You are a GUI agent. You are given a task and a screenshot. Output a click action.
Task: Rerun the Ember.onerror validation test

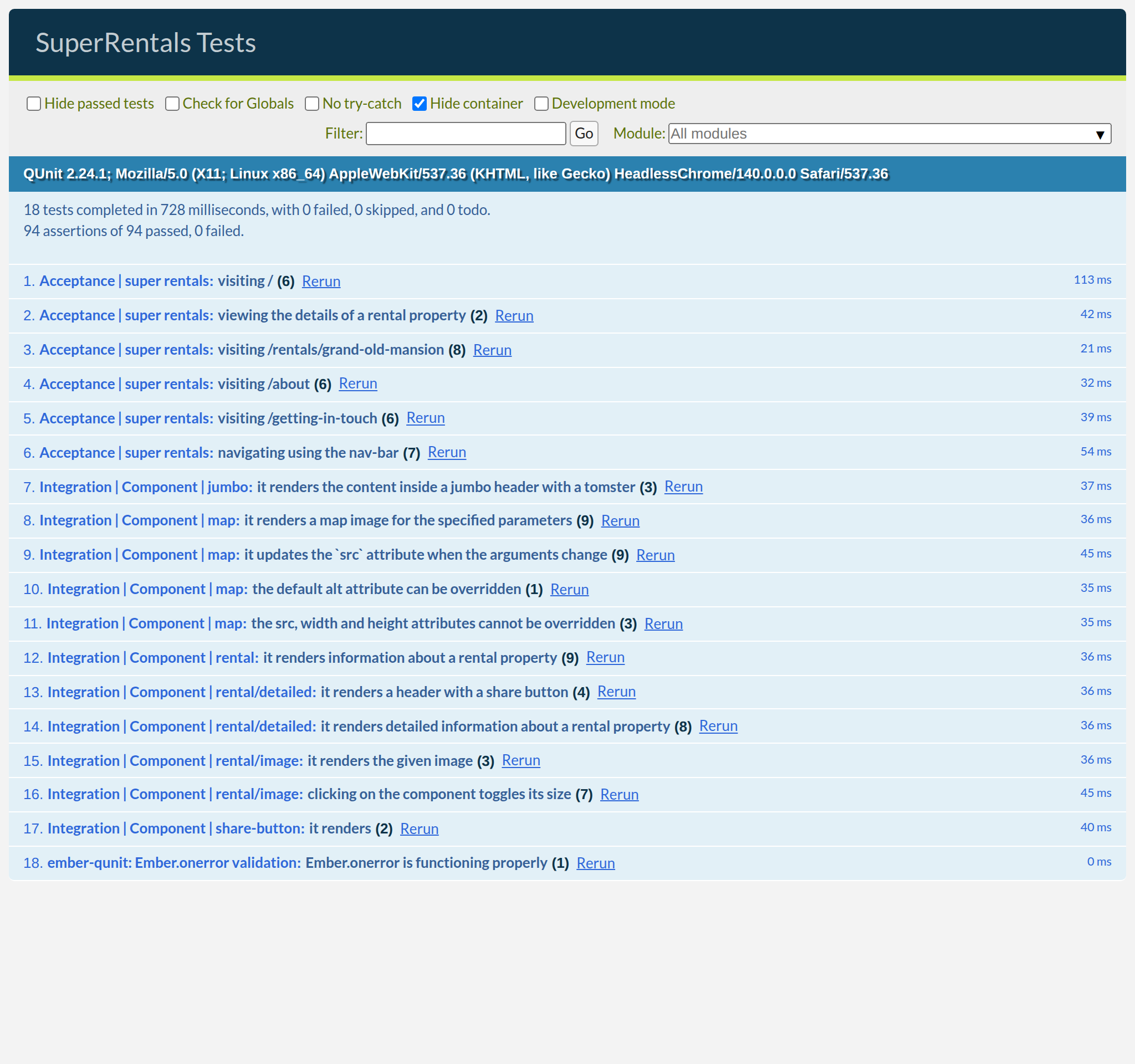pyautogui.click(x=595, y=863)
